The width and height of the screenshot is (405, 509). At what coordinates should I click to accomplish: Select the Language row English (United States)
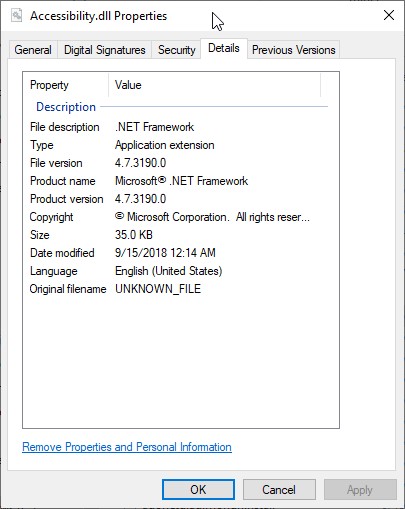click(179, 271)
